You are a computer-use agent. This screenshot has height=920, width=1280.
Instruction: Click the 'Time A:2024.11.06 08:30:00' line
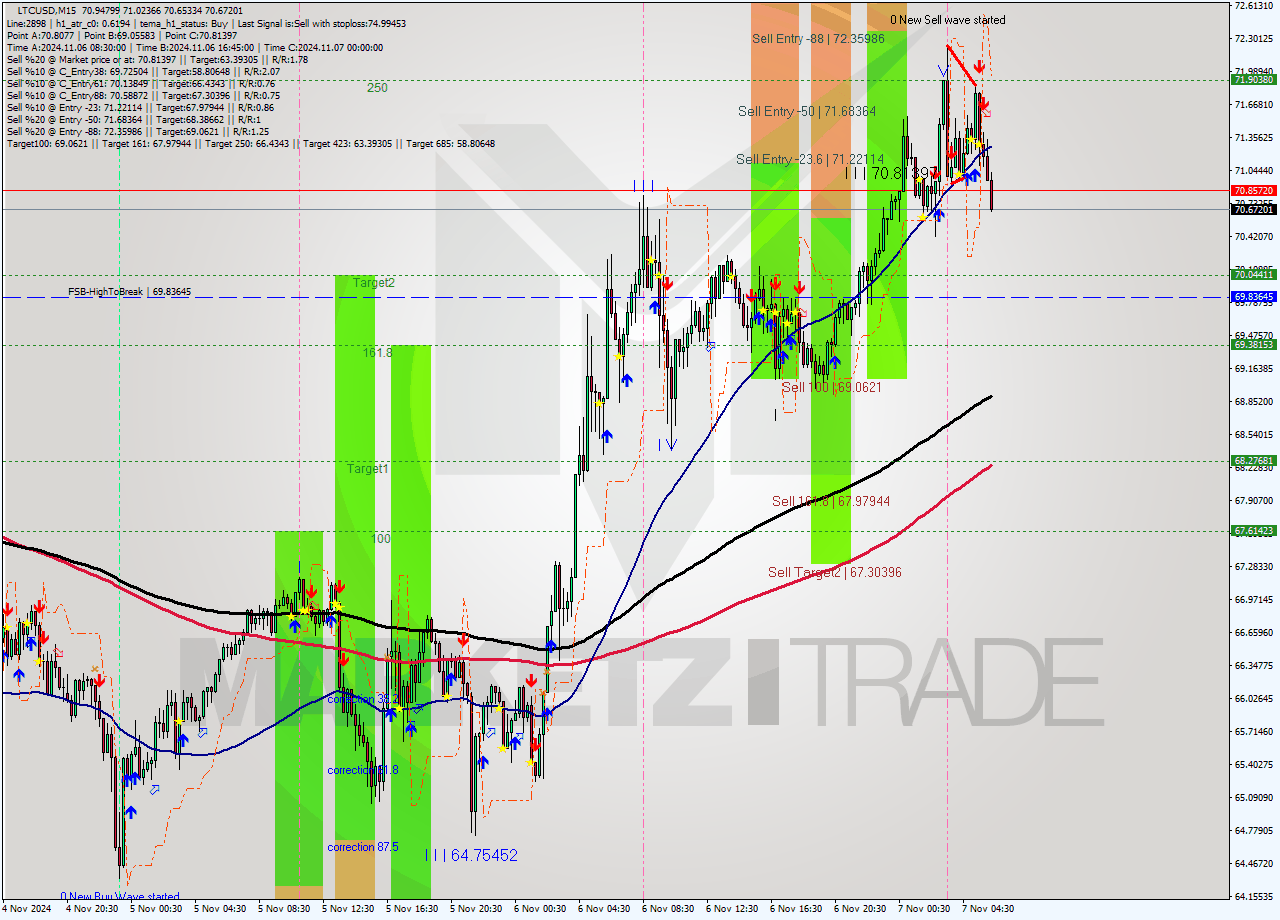point(195,47)
